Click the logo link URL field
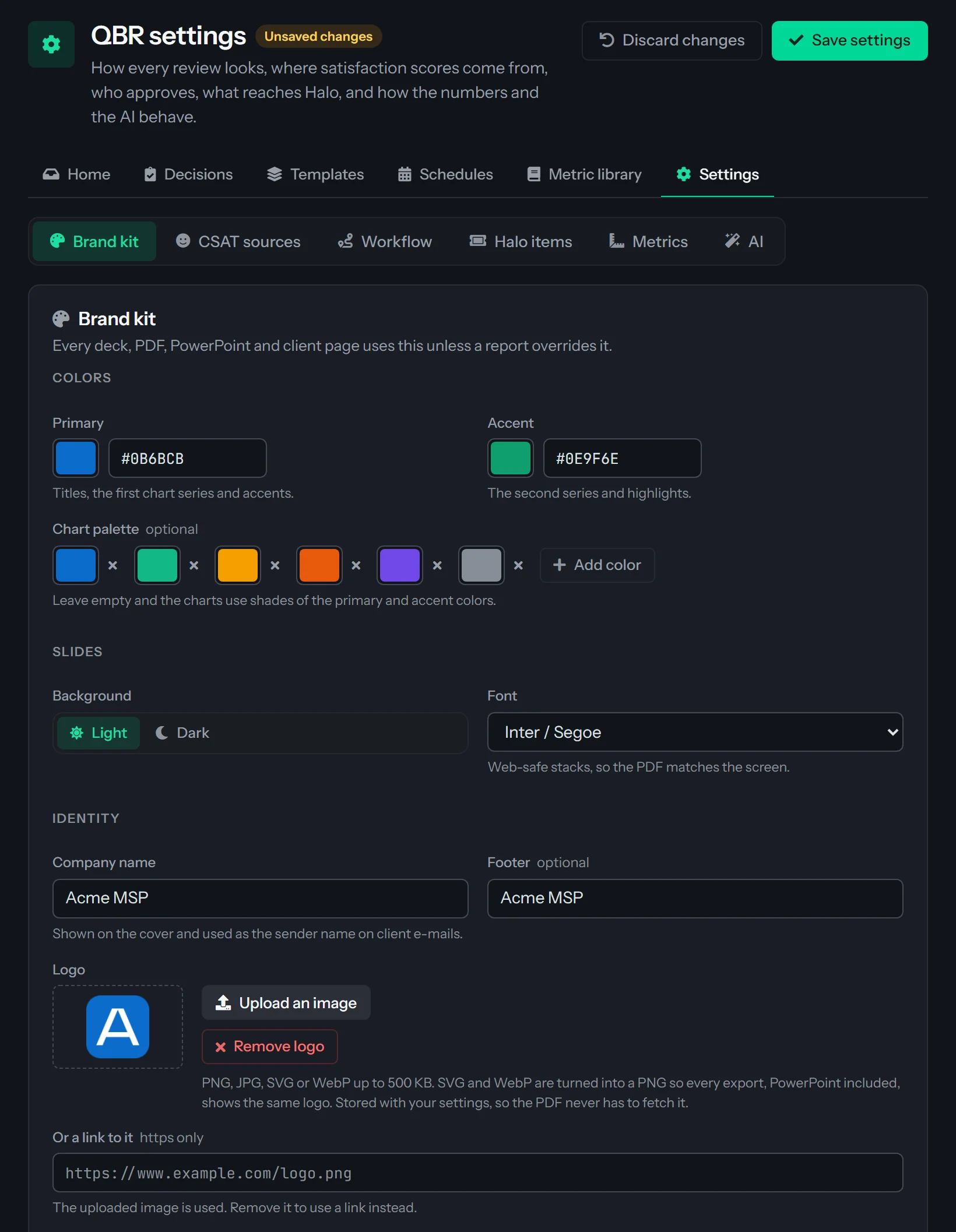 (478, 1173)
